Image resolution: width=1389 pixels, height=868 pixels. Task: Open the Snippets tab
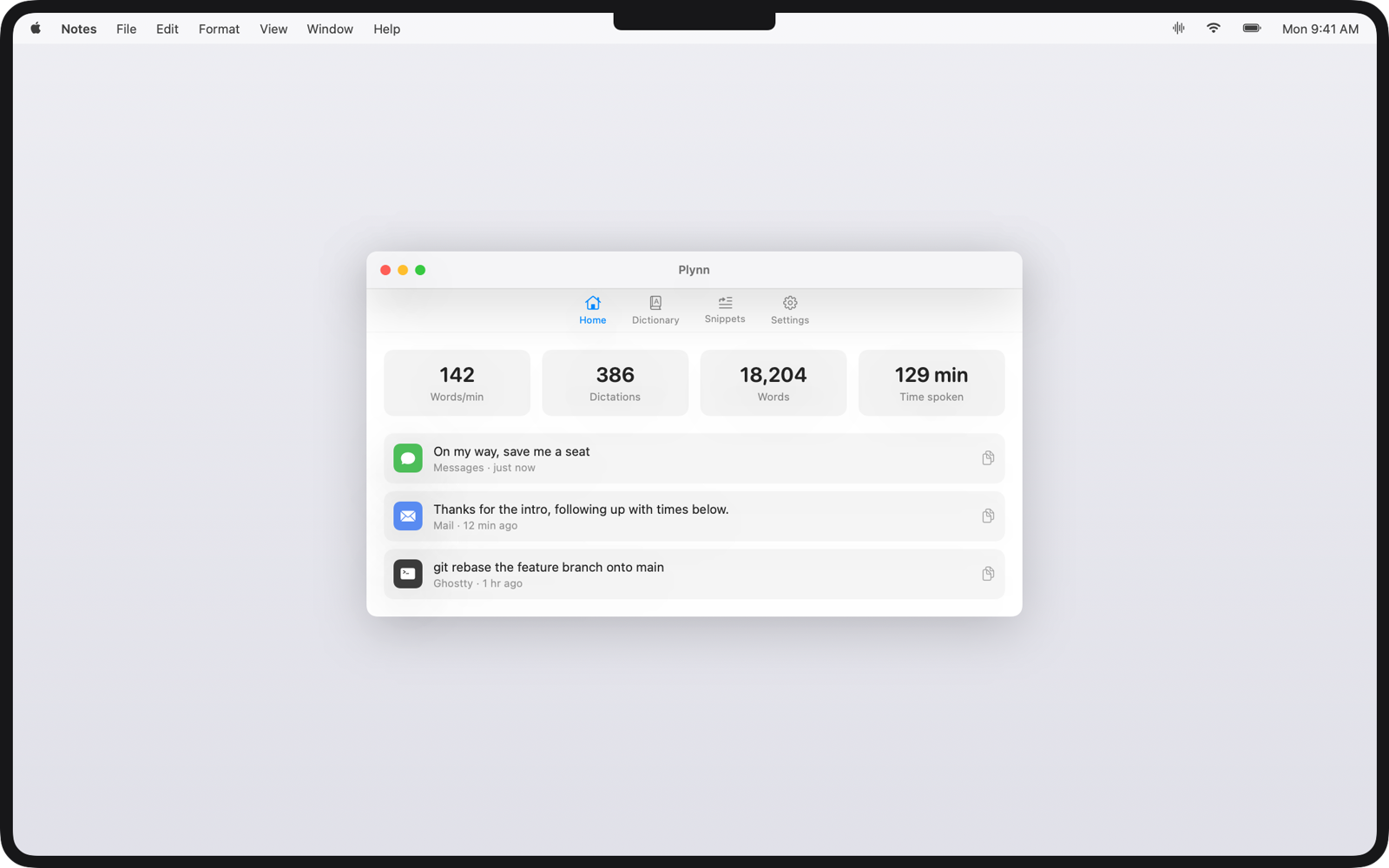725,310
